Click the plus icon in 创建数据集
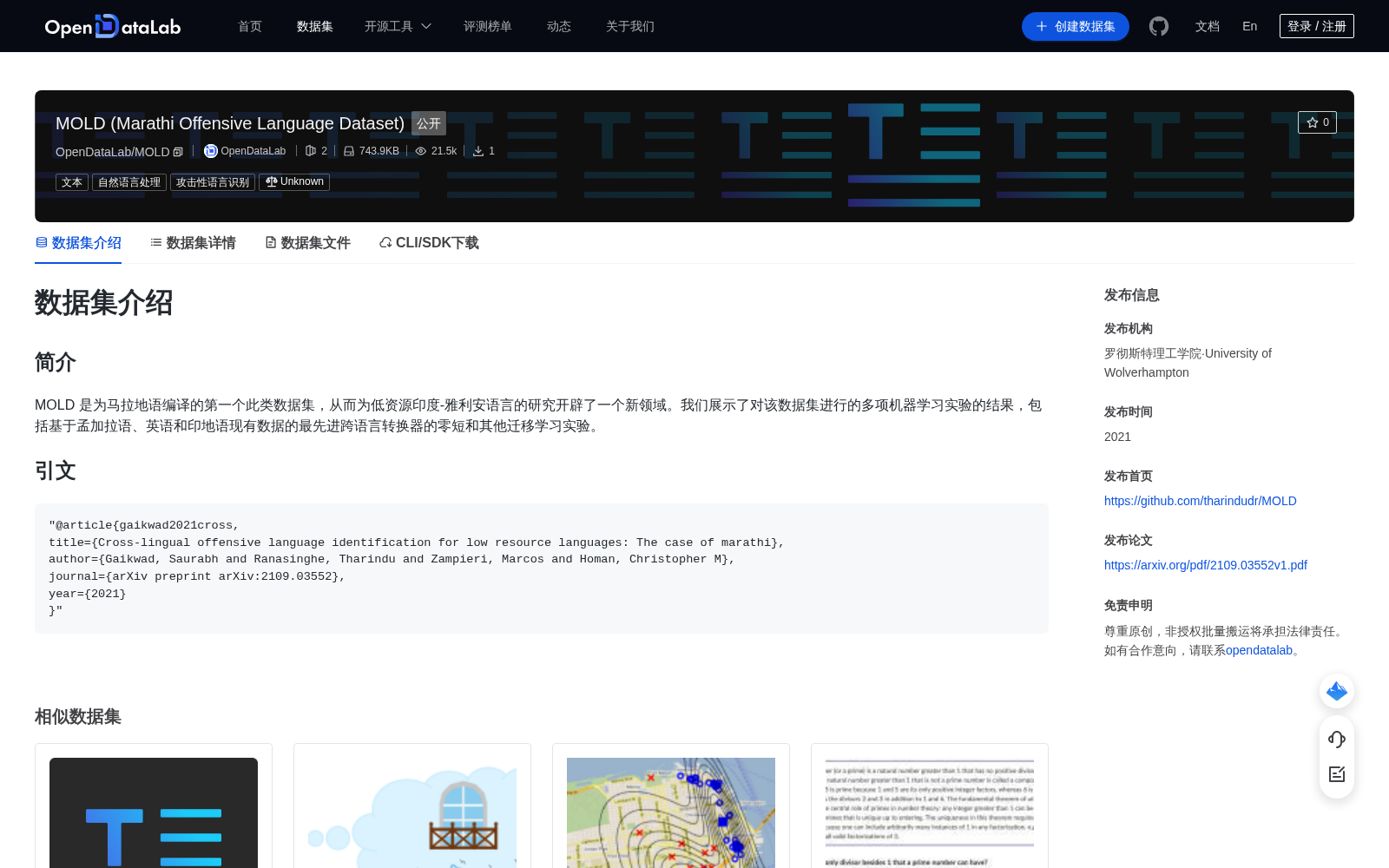Viewport: 1389px width, 868px height. 1042,26
